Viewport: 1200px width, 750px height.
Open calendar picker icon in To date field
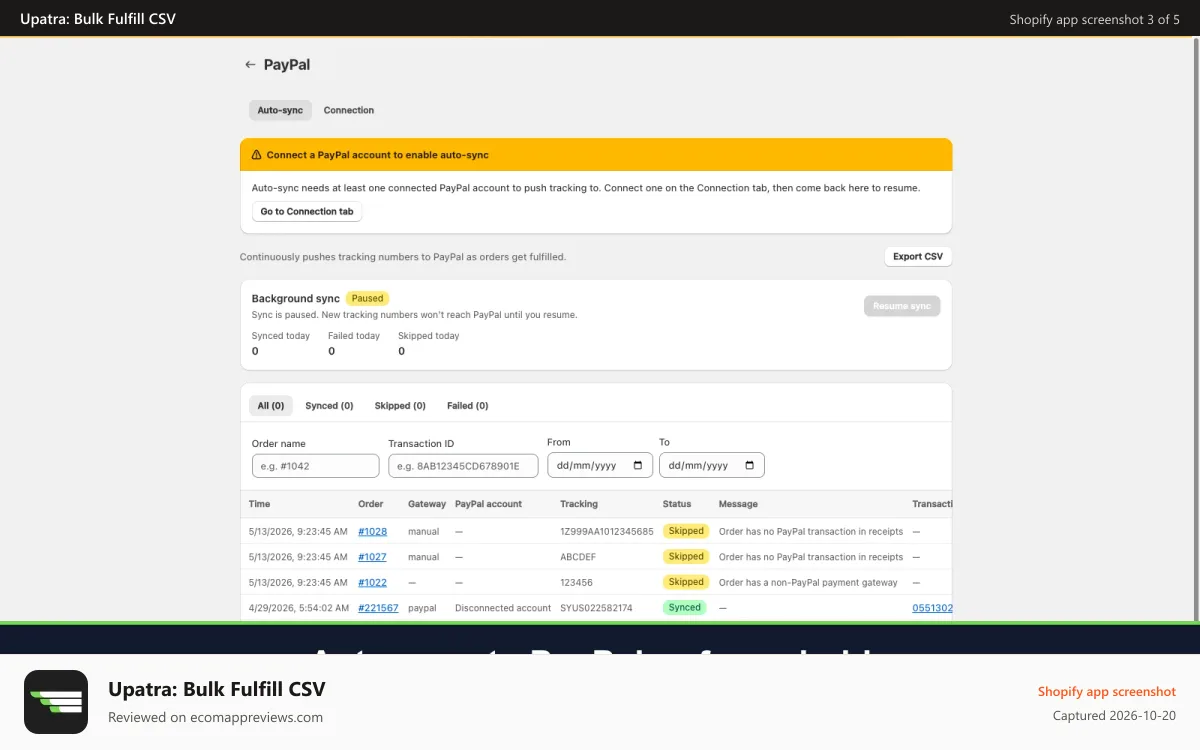pyautogui.click(x=751, y=466)
